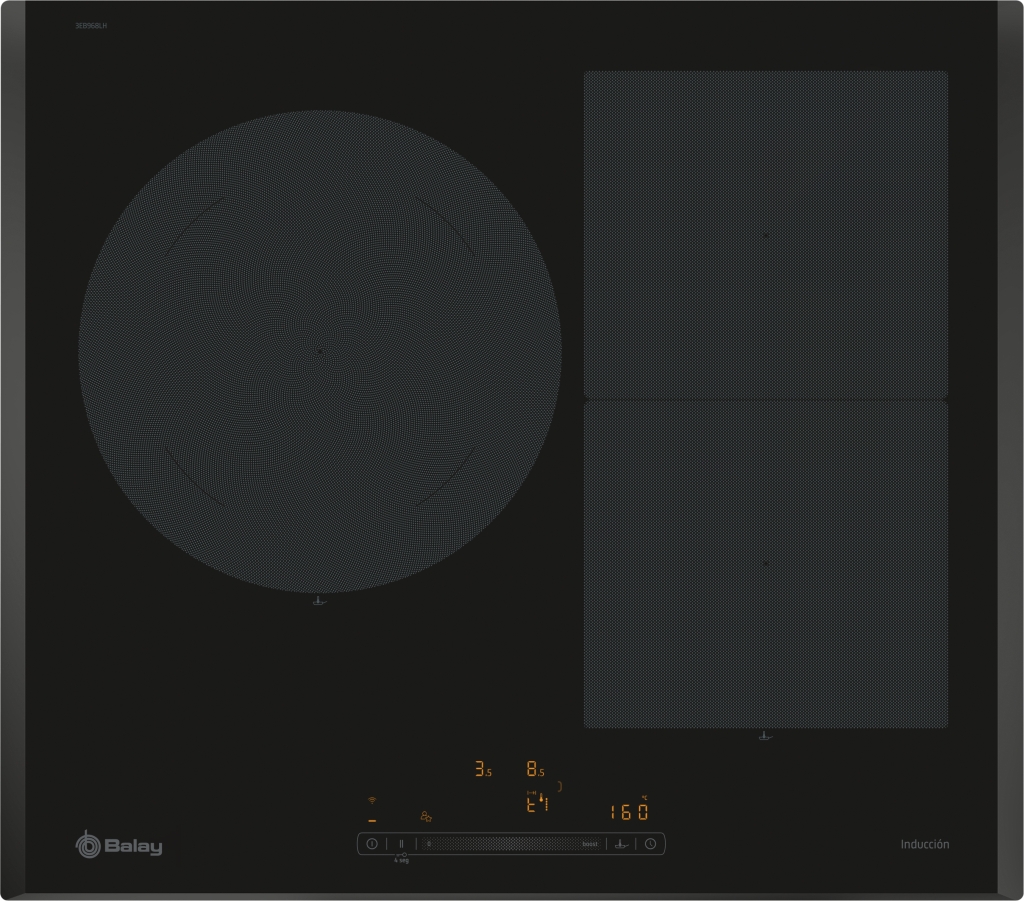1024x901 pixels.
Task: Click the Balay brand logo
Action: tap(119, 845)
